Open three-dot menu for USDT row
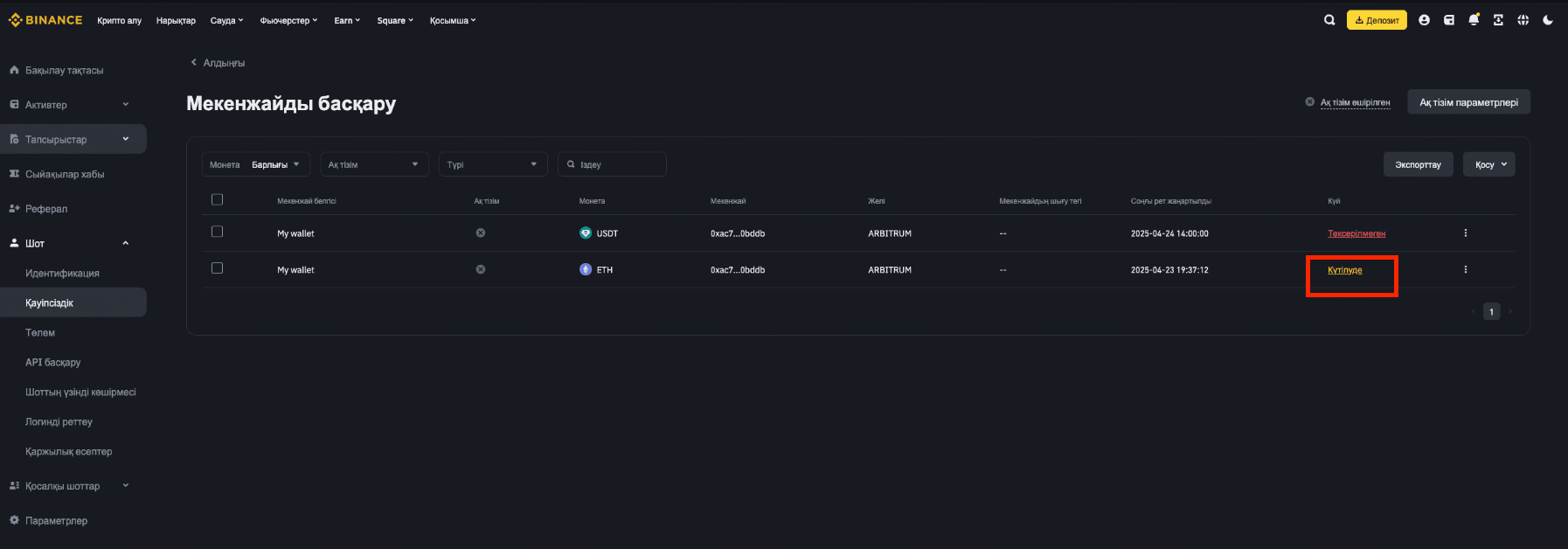Screen dimensions: 1568x549 point(1466,233)
